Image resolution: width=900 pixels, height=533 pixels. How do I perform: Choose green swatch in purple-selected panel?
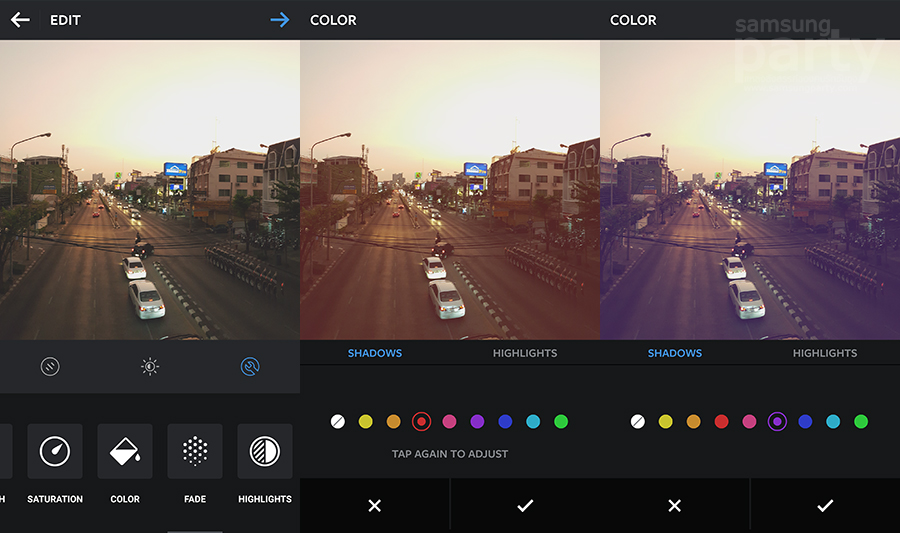(x=861, y=422)
